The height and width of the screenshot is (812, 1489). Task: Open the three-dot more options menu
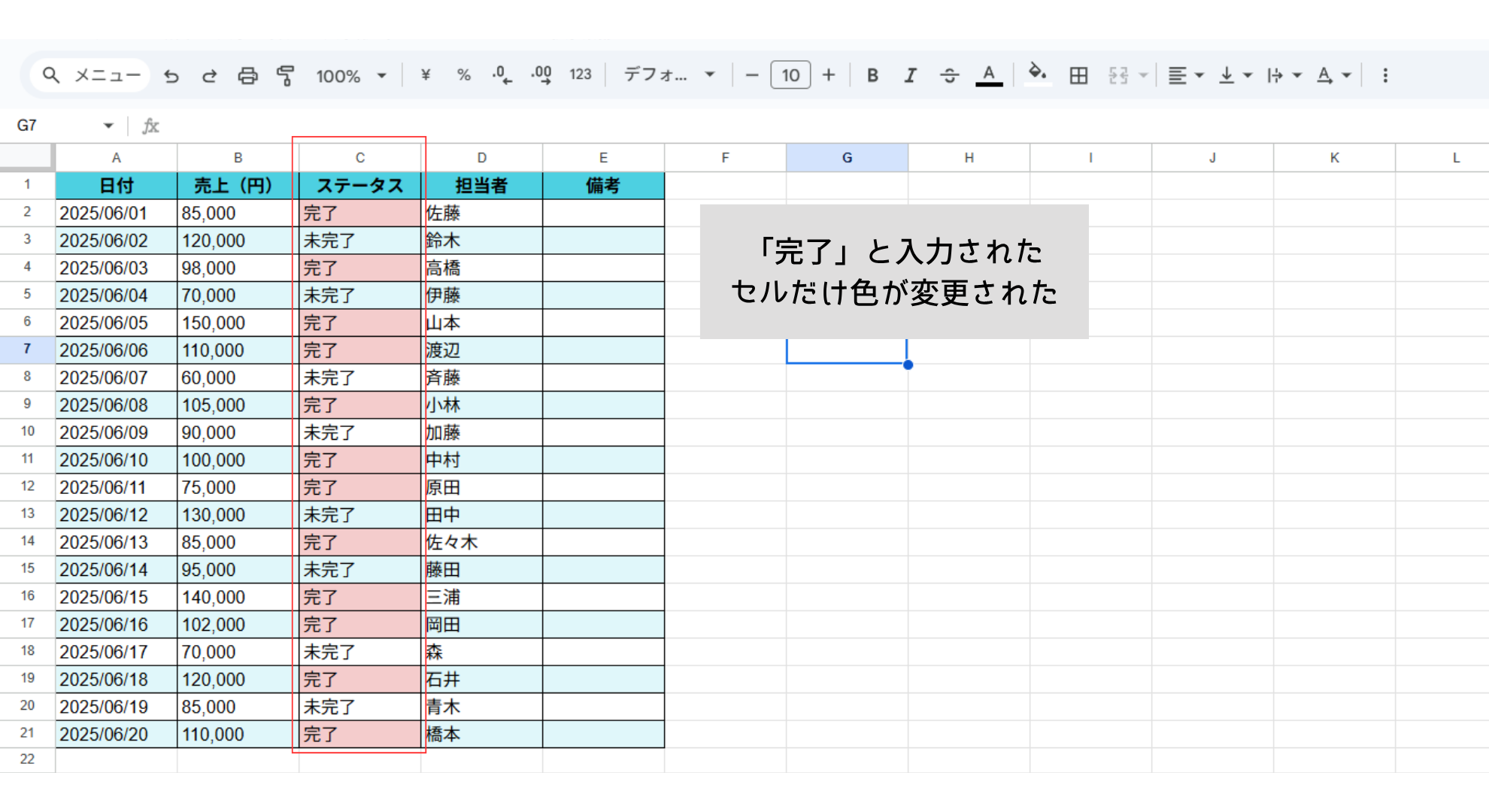[1385, 75]
